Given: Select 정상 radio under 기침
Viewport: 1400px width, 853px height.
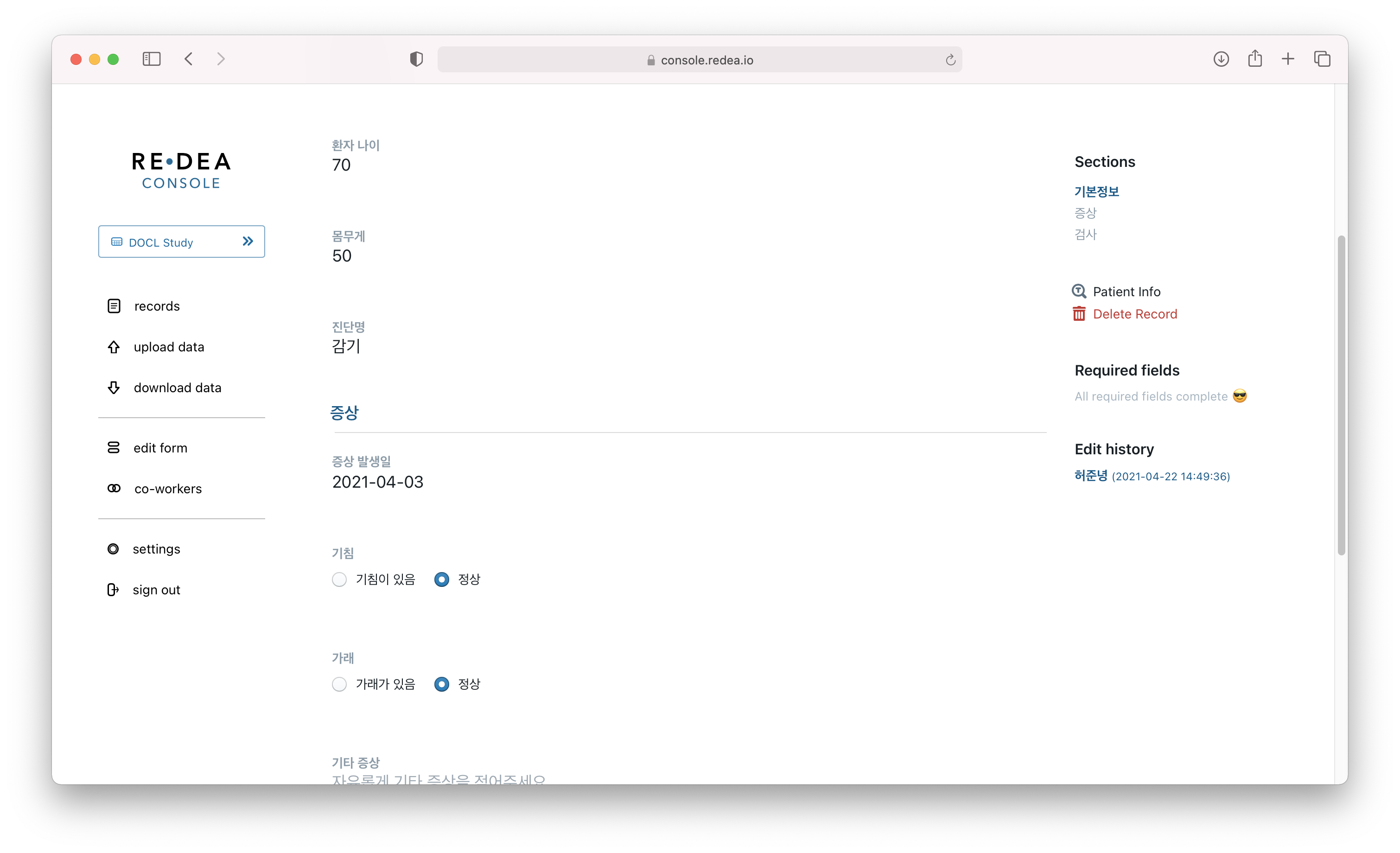Looking at the screenshot, I should (x=441, y=579).
